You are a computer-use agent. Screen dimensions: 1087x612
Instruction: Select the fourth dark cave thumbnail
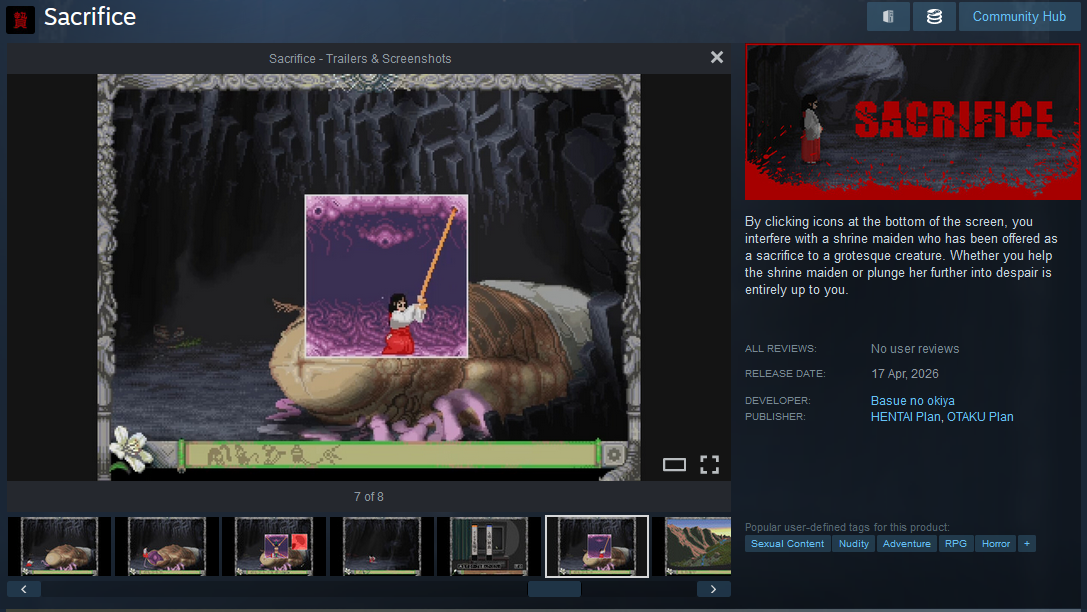tap(381, 546)
